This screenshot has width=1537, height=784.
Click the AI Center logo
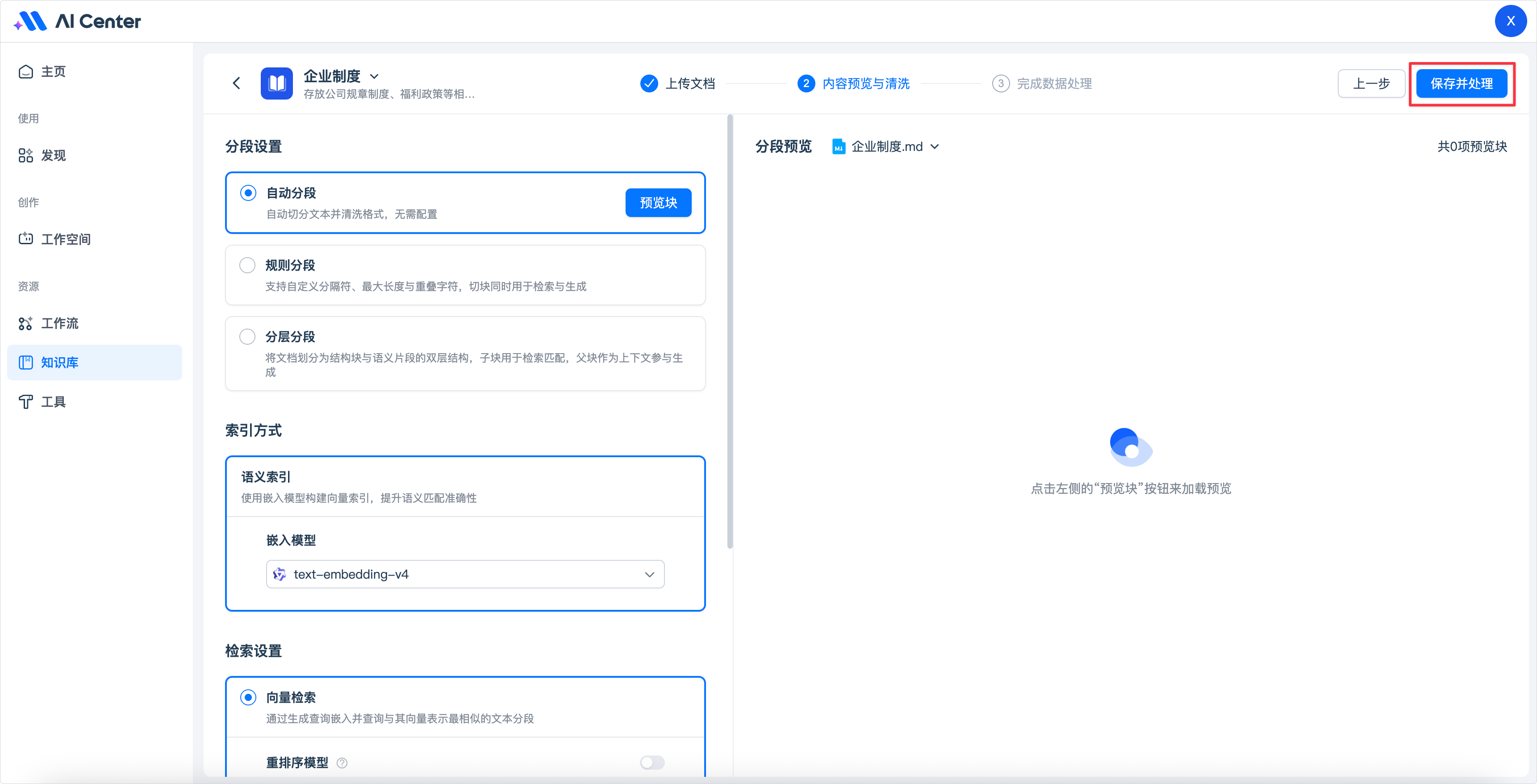point(78,21)
